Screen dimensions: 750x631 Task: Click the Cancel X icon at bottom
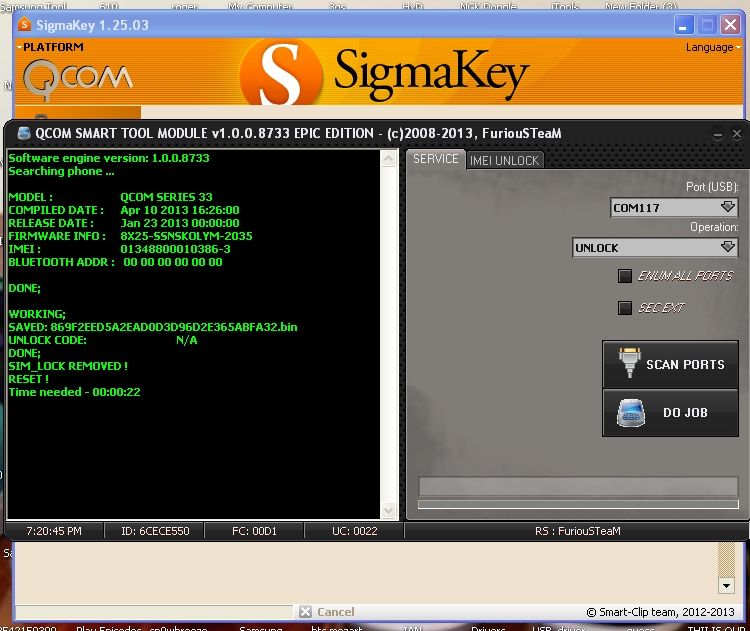tap(306, 611)
